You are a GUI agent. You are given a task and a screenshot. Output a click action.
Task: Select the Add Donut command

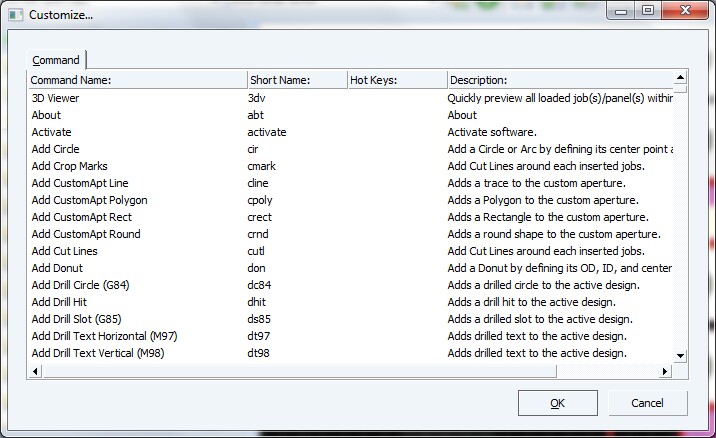pyautogui.click(x=57, y=268)
